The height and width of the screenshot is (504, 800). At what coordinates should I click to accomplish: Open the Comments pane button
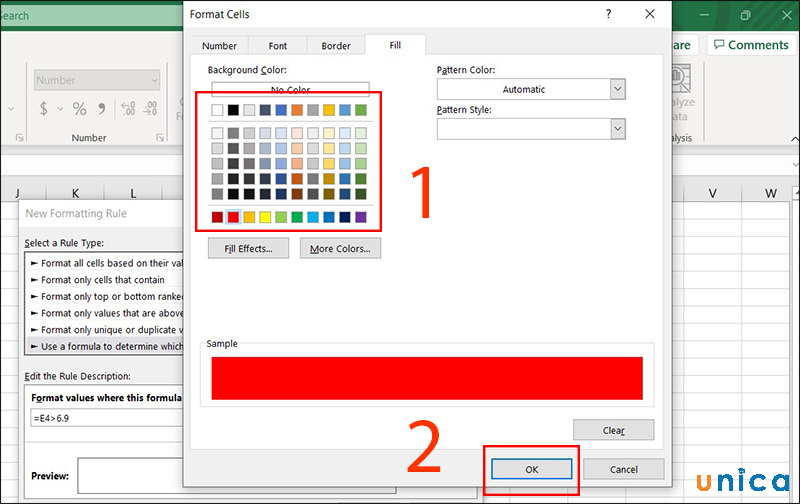click(x=750, y=45)
